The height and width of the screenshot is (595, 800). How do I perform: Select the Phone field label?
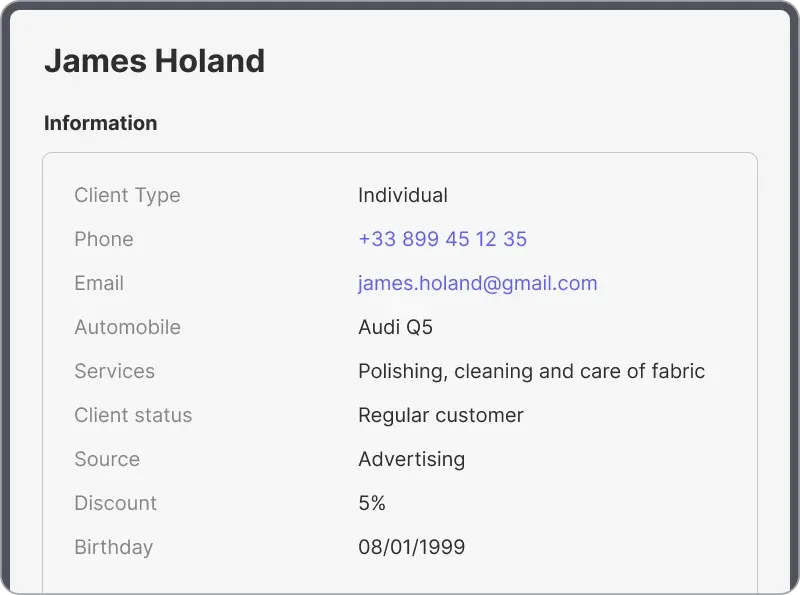click(x=103, y=239)
